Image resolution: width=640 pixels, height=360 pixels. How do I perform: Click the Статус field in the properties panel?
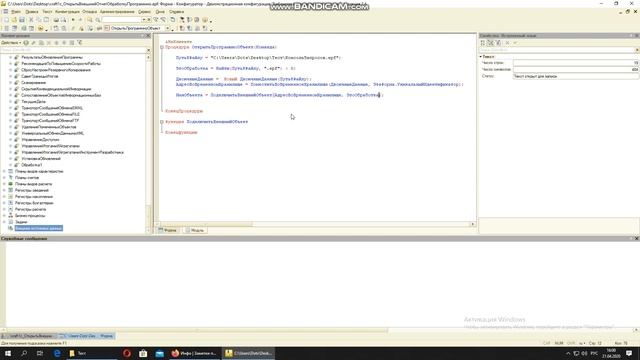(575, 76)
